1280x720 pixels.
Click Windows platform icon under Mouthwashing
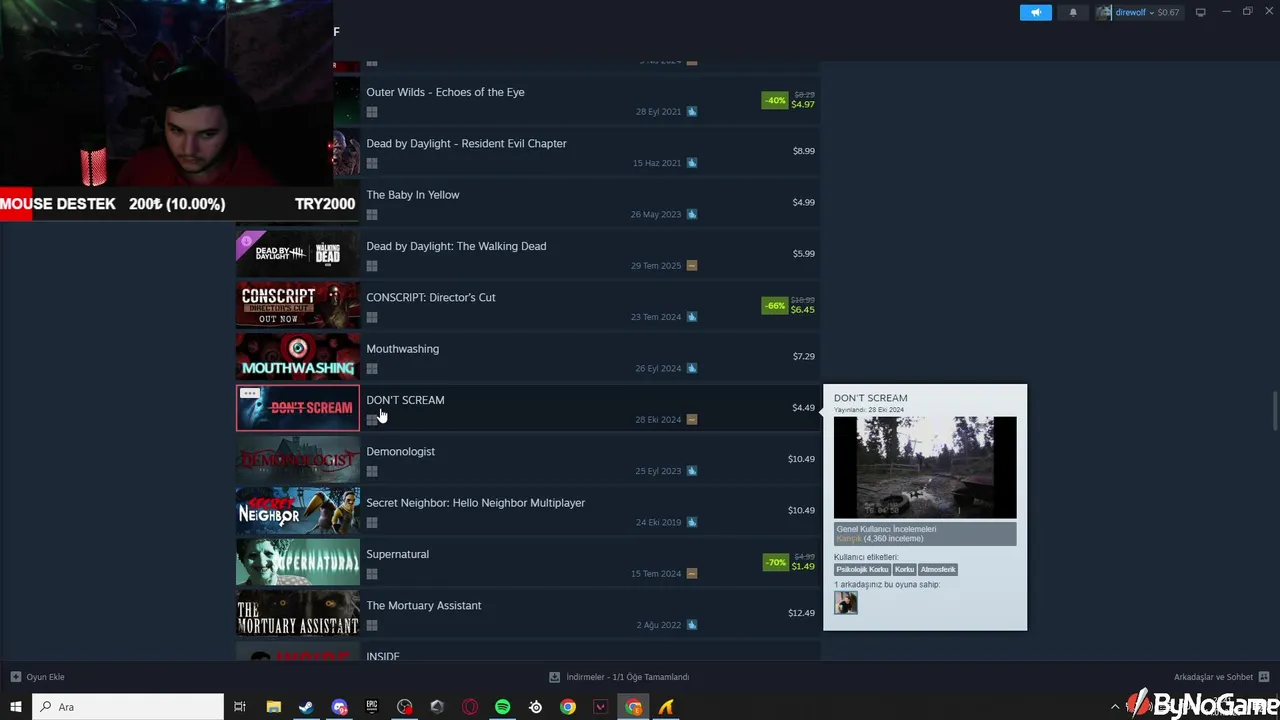(372, 369)
